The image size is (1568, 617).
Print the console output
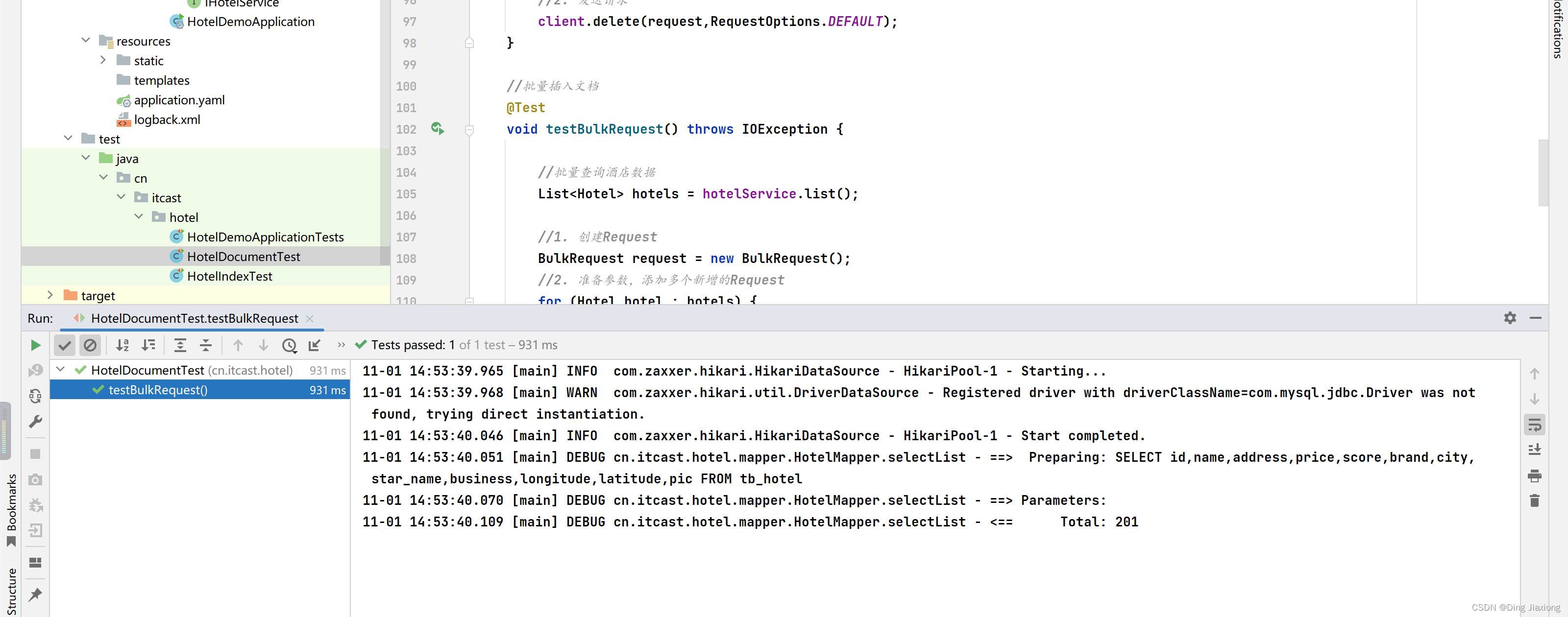1535,475
